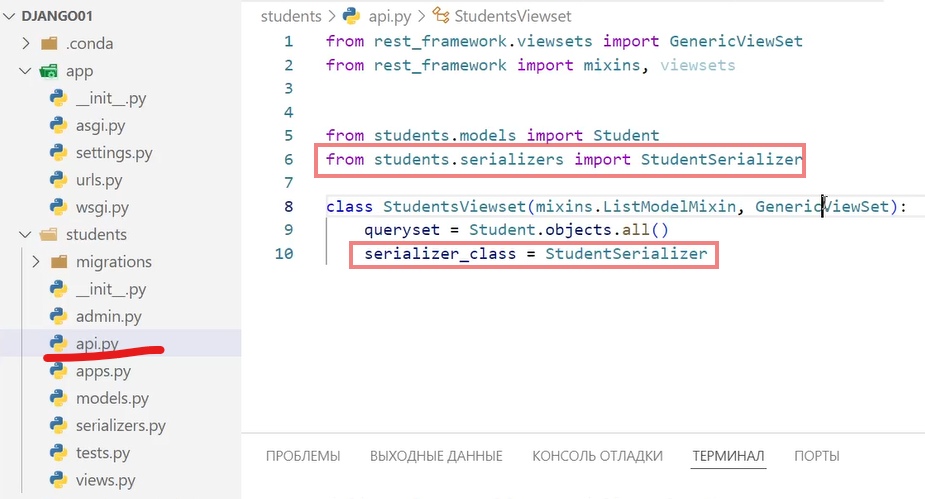Image resolution: width=925 pixels, height=499 pixels.
Task: Open the КОНСОЛЬ ОТЛАДКИ tab
Action: click(597, 456)
